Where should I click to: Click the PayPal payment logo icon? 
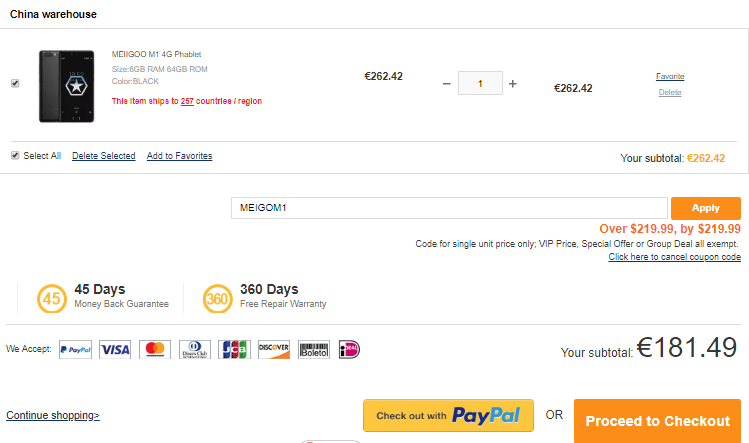pos(75,349)
